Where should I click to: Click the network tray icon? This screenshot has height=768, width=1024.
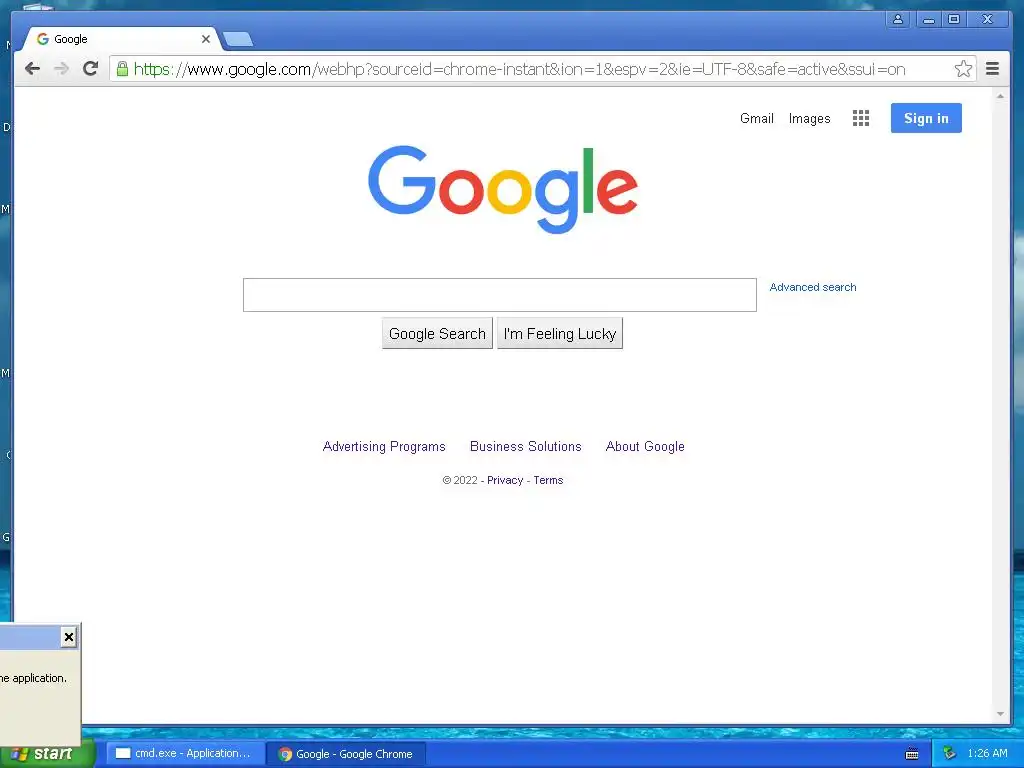[x=949, y=754]
